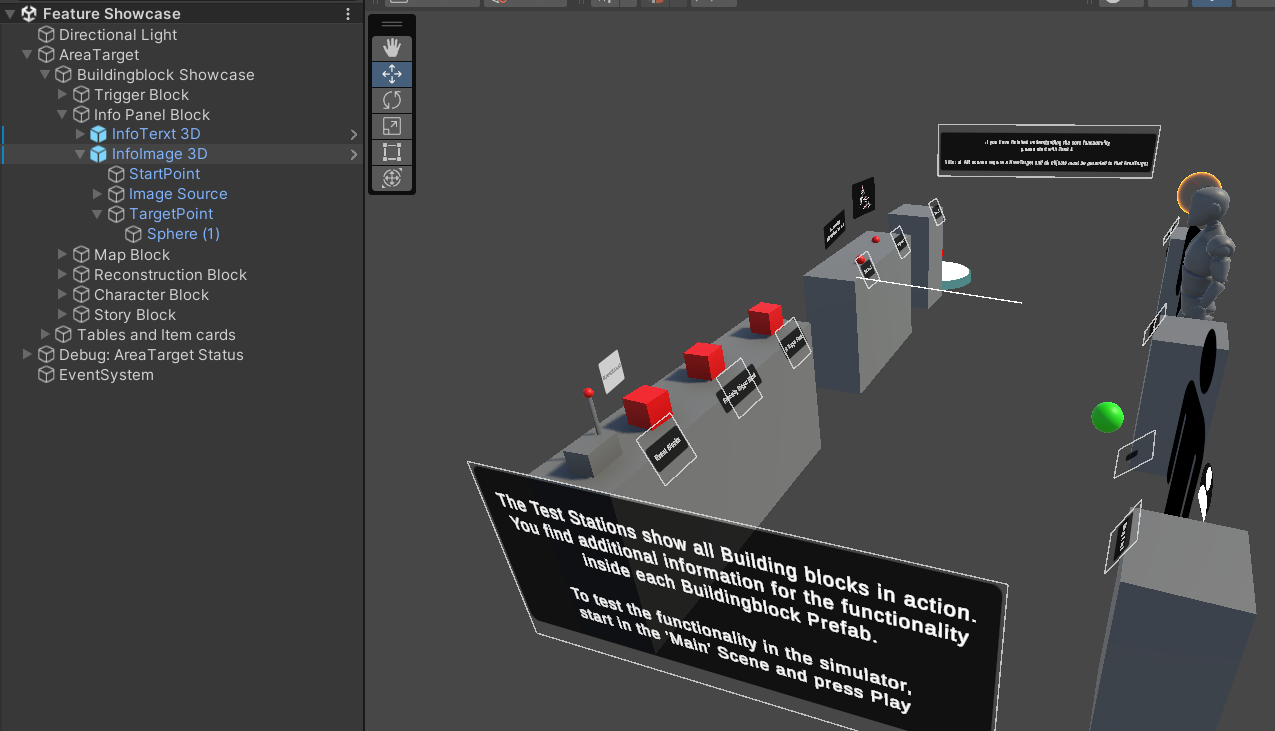The height and width of the screenshot is (731, 1275).
Task: Collapse the AreaTarget object
Action: (28, 55)
